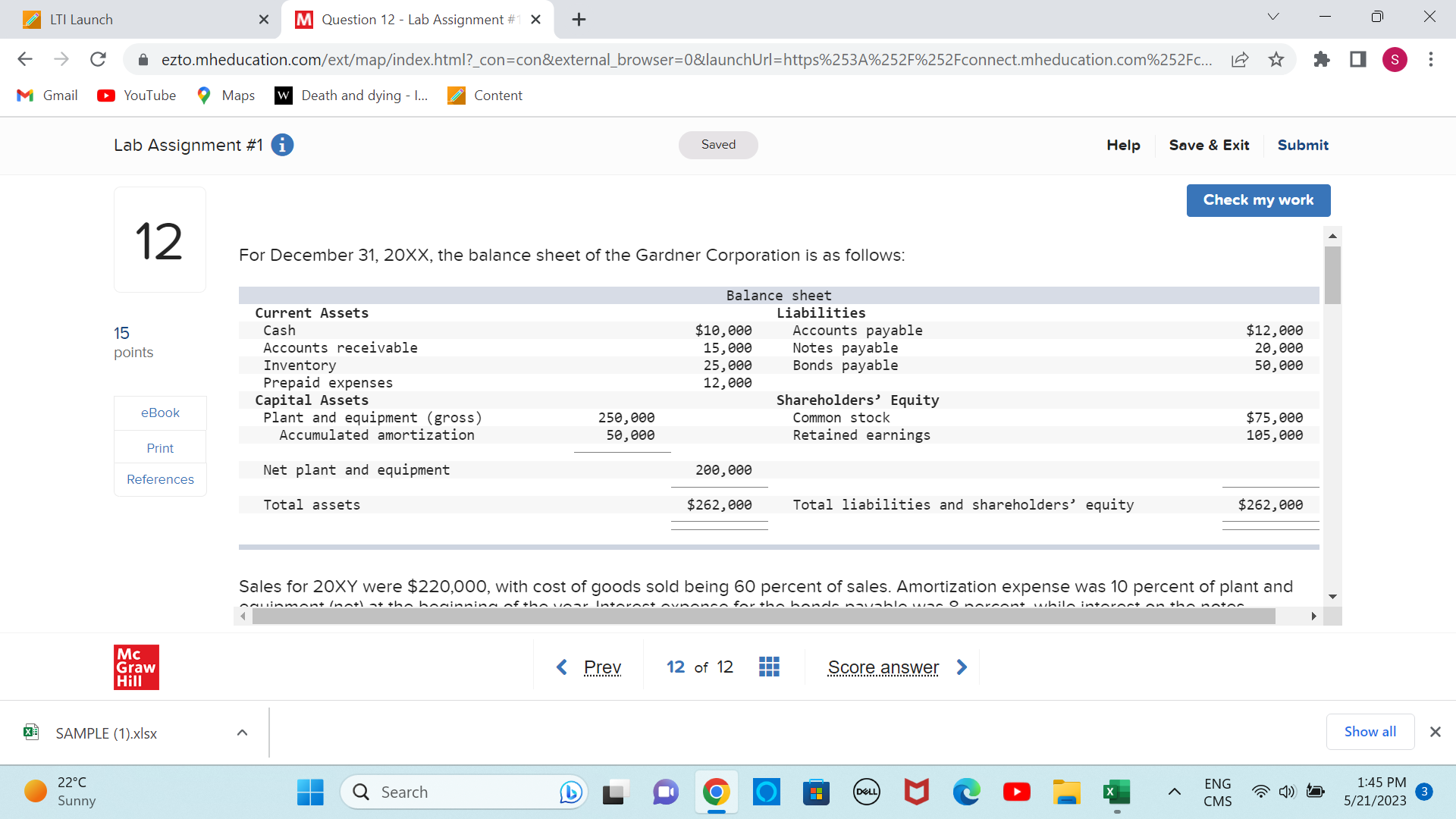
Task: Open the YouTube bookmark
Action: click(137, 96)
